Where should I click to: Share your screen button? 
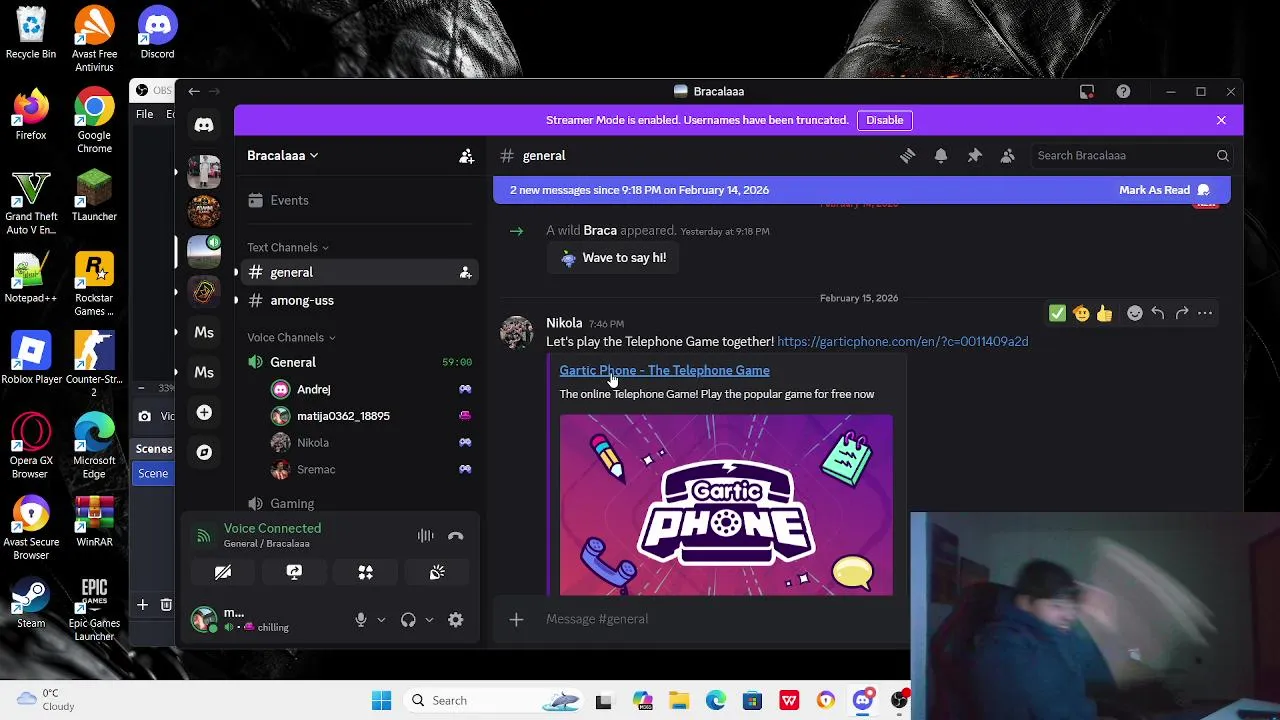pos(294,572)
